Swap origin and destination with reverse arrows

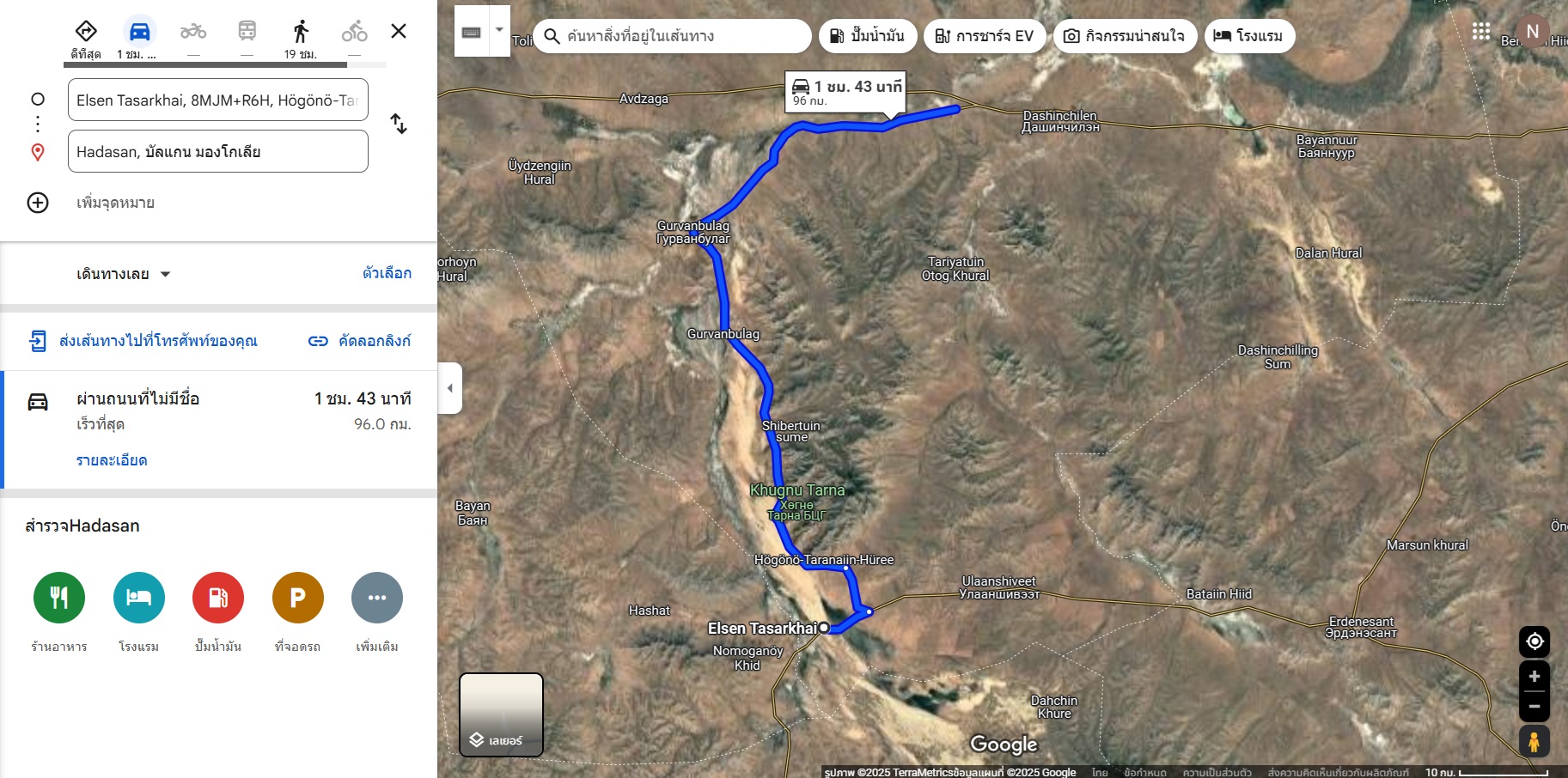(399, 124)
